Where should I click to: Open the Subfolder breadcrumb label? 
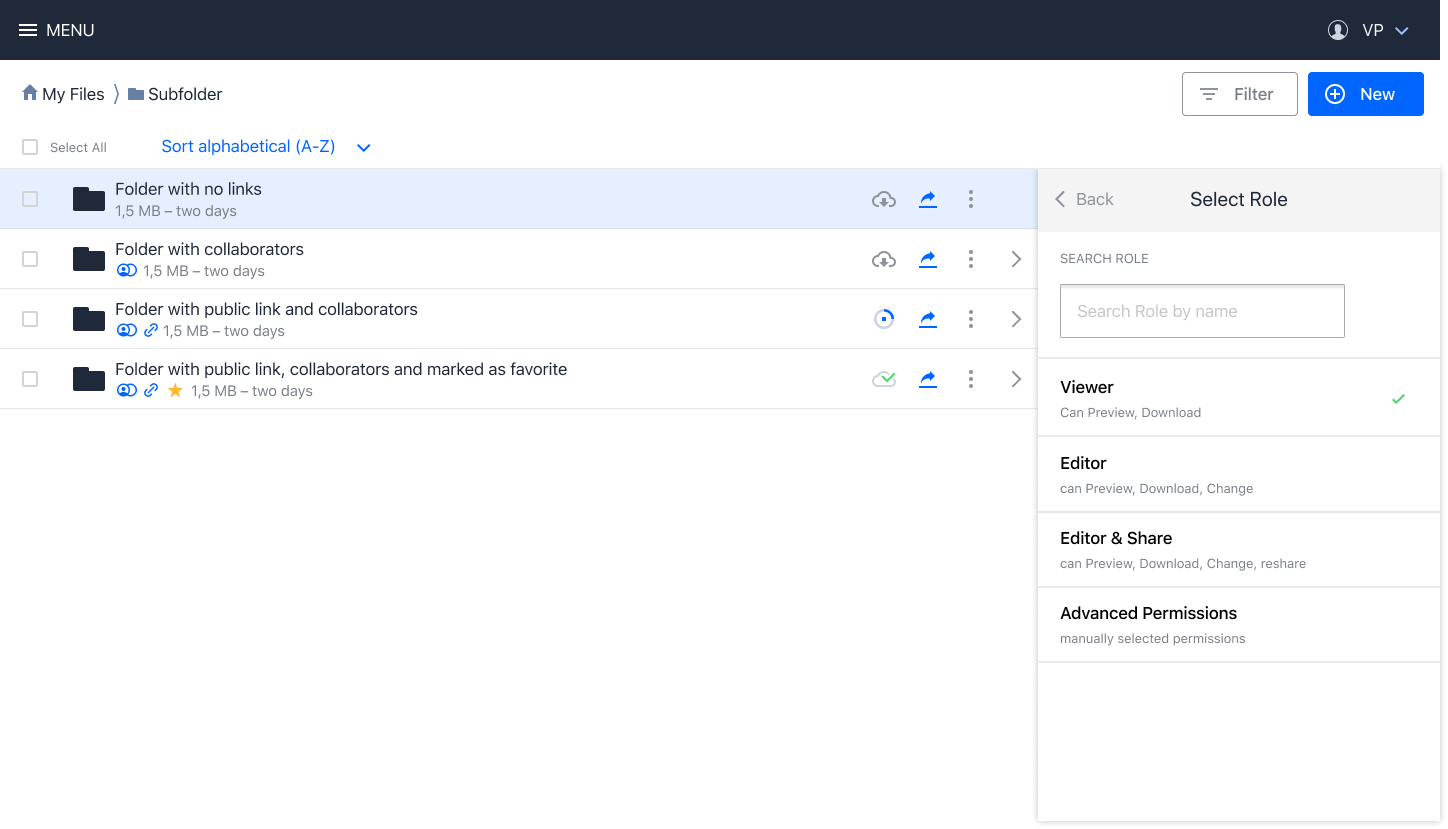[x=185, y=94]
